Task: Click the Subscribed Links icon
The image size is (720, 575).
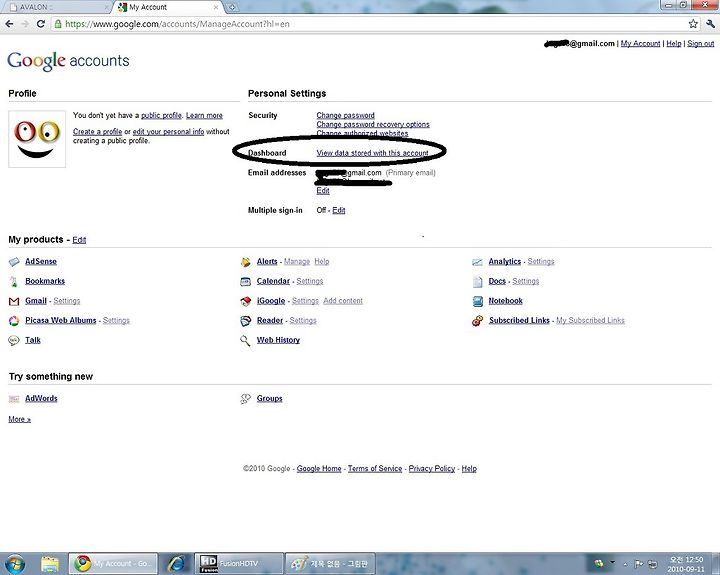Action: pos(478,321)
